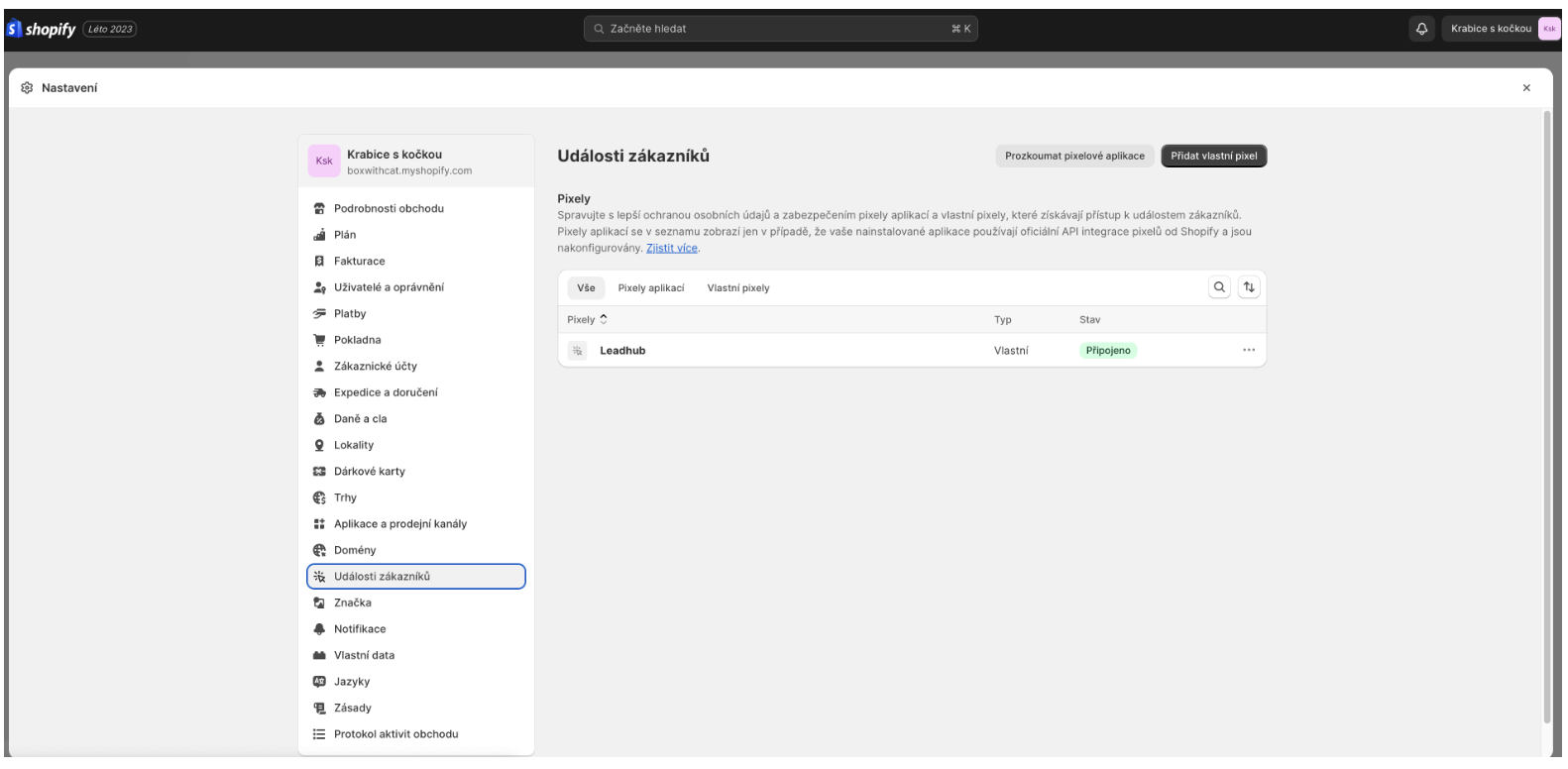Viewport: 1568px width, 769px height.
Task: Open the Leadhub row three-dot menu
Action: click(1249, 350)
